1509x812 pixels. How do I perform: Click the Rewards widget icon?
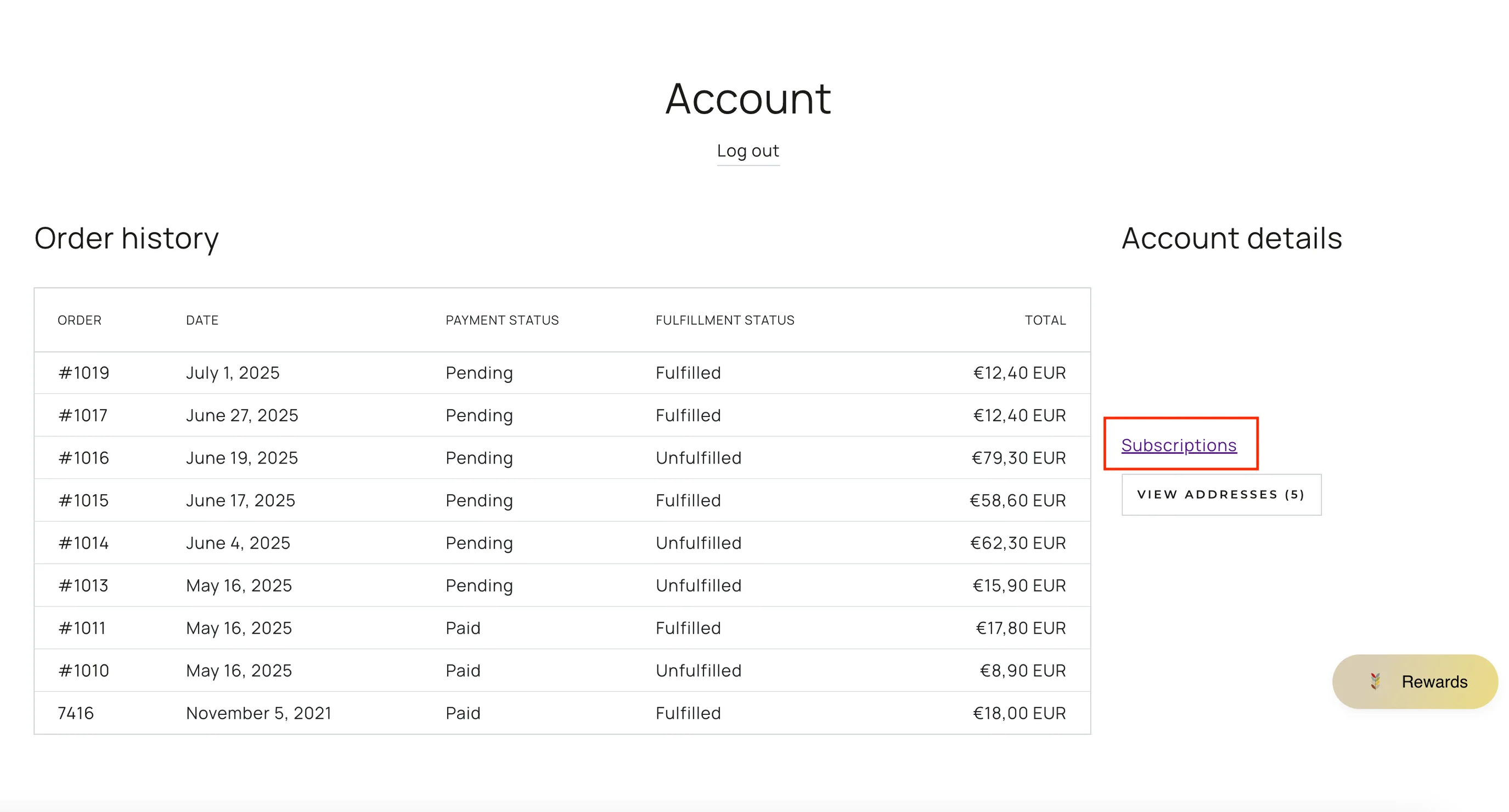1375,681
